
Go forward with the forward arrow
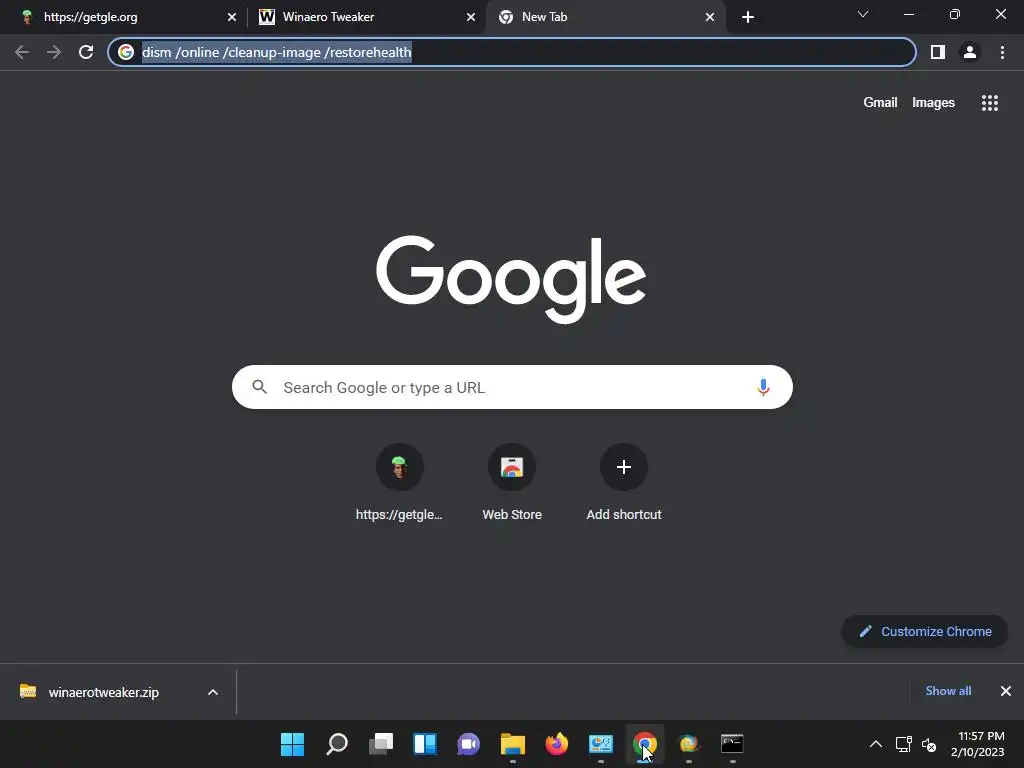click(54, 52)
